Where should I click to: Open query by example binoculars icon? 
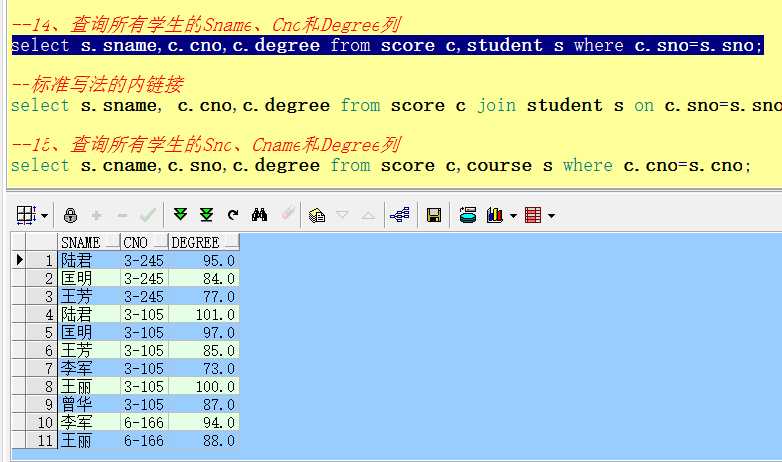pos(259,215)
